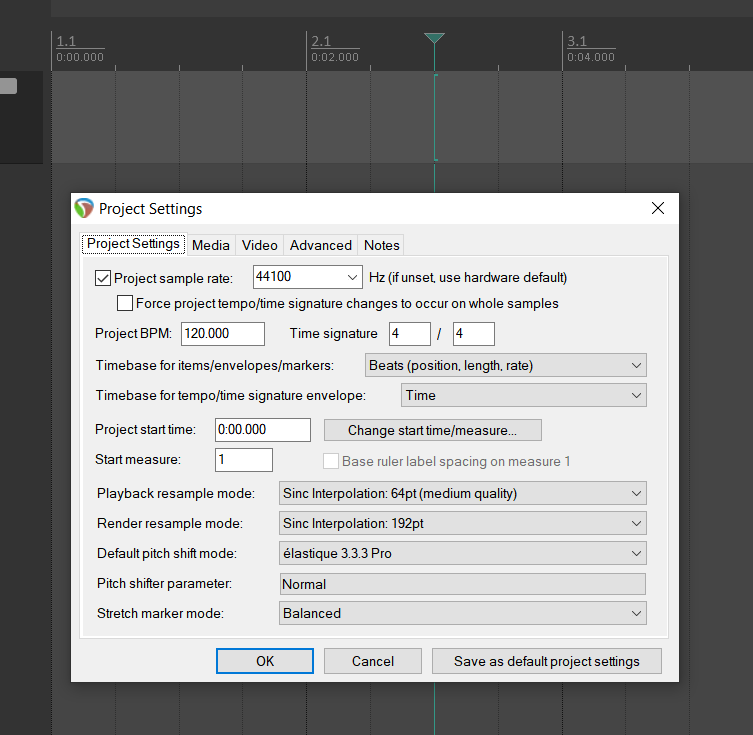Click Change start time/measure button

(433, 430)
